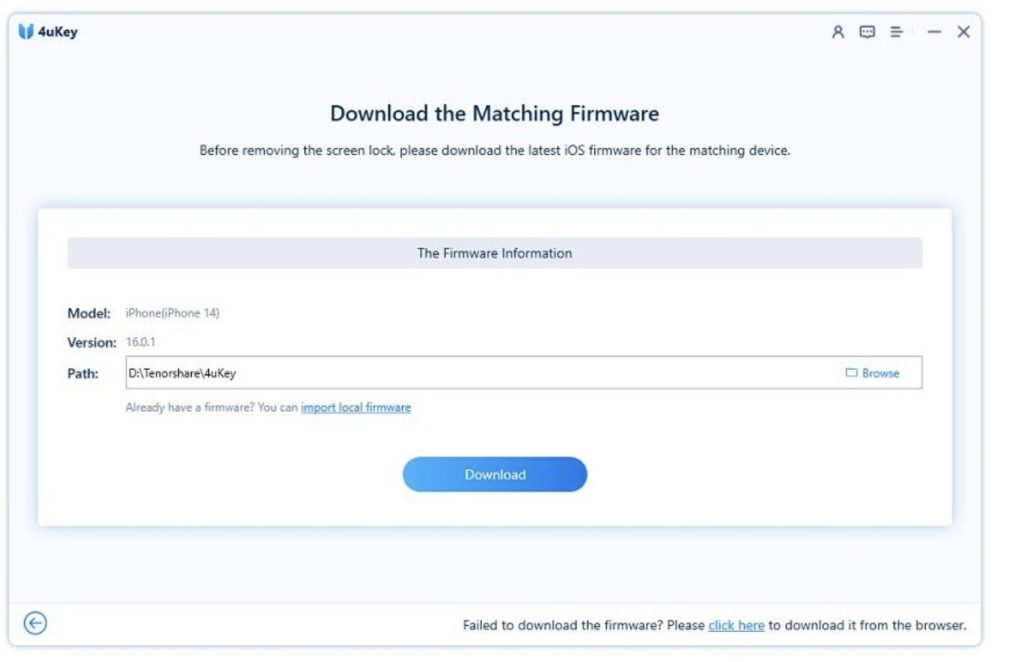This screenshot has width=1024, height=662.
Task: Open the import local firmware link
Action: point(356,408)
